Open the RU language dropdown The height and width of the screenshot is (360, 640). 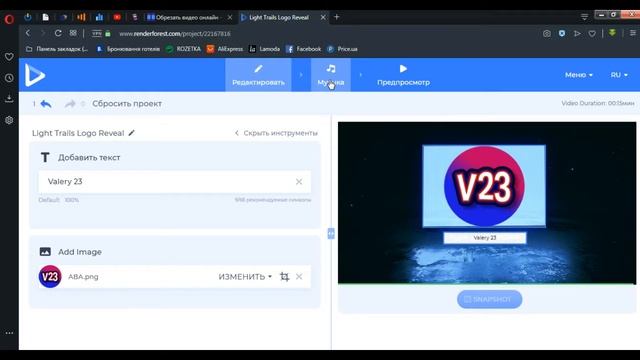tap(619, 75)
